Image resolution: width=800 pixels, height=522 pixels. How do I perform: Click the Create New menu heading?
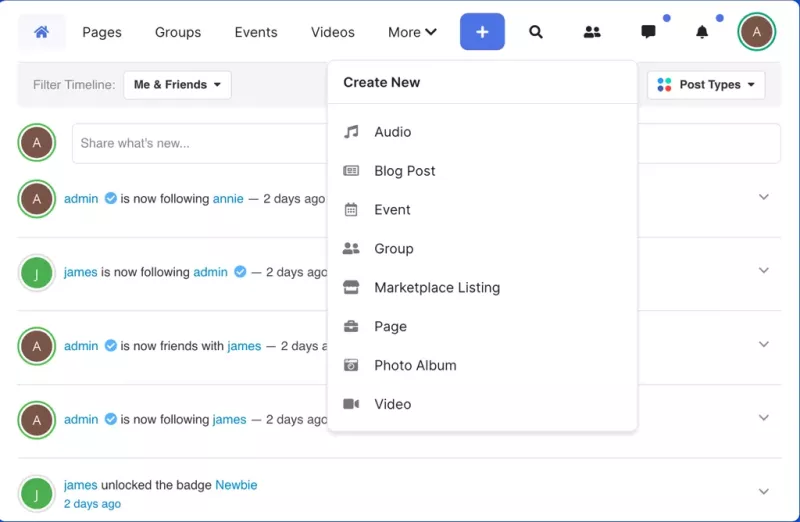coord(382,82)
